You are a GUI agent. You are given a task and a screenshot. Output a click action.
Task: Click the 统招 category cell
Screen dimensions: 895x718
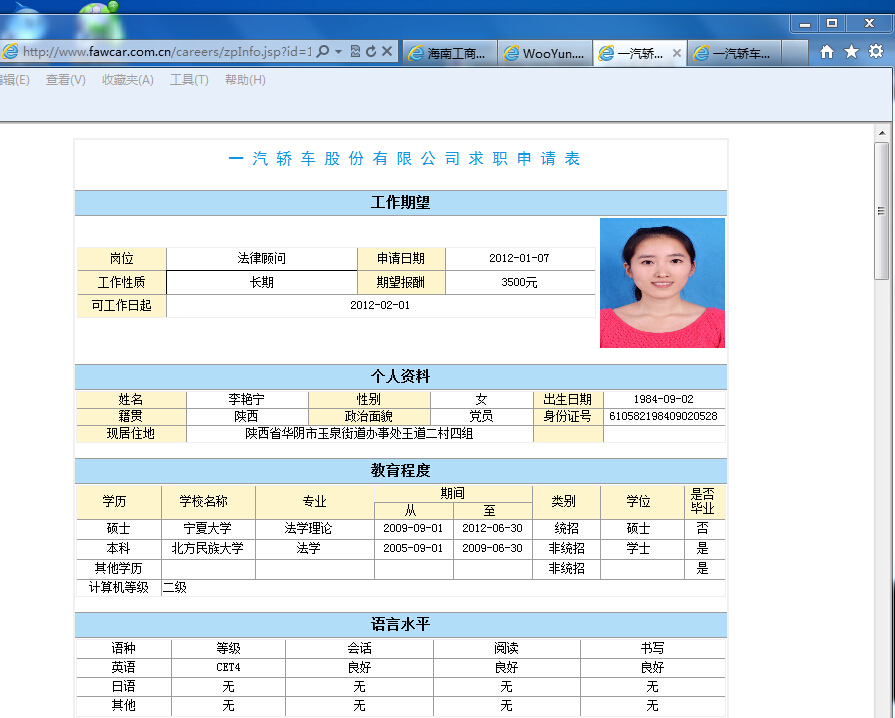point(566,529)
